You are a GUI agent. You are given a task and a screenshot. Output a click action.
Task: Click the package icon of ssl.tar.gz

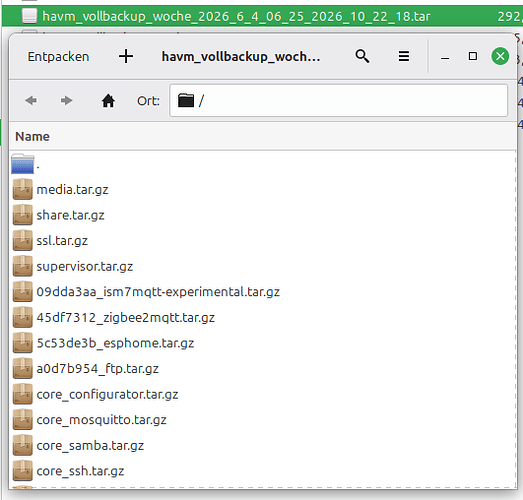(23, 240)
